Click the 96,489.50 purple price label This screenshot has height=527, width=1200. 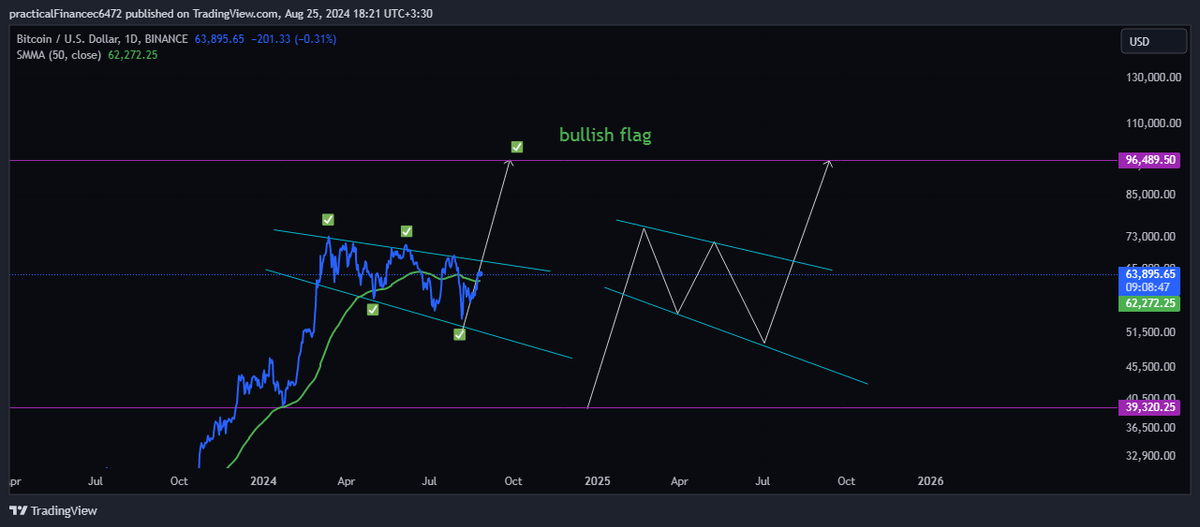(x=1152, y=160)
